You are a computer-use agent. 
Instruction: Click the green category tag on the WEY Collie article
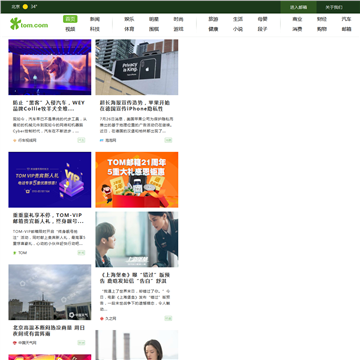pyautogui.click(x=81, y=140)
